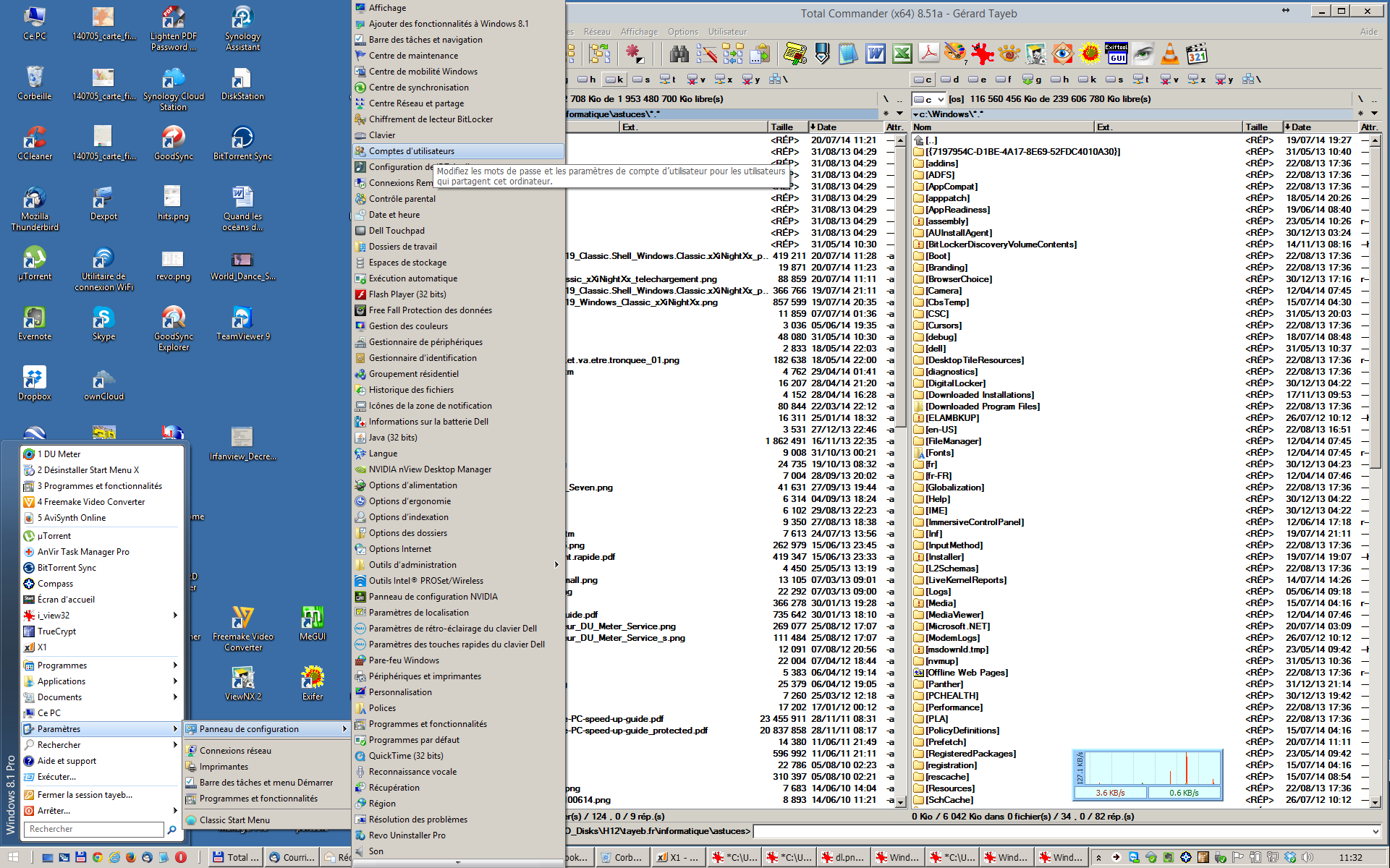Image resolution: width=1390 pixels, height=868 pixels.
Task: Click left panel vertical scrollbar thumb
Action: [901, 286]
